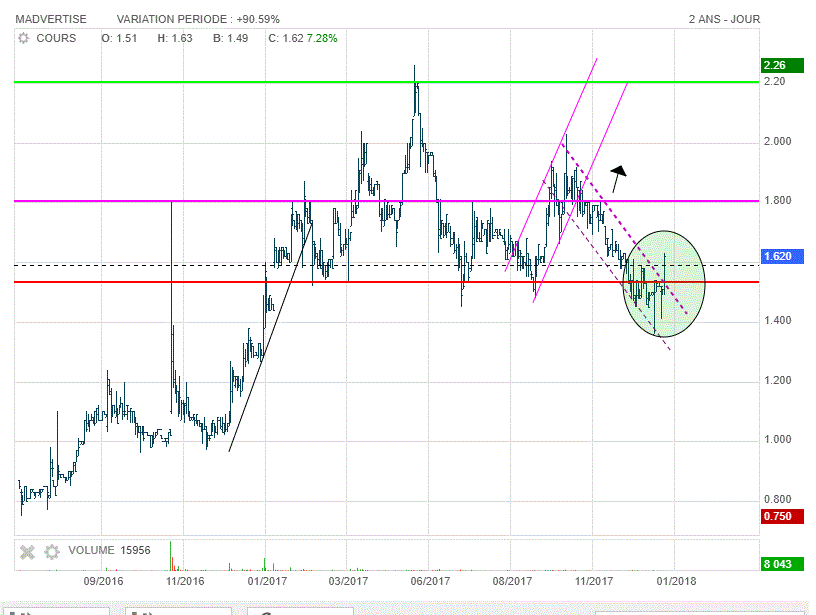Image resolution: width=816 pixels, height=615 pixels.
Task: Click the 08/2017 date axis label
Action: click(x=513, y=581)
